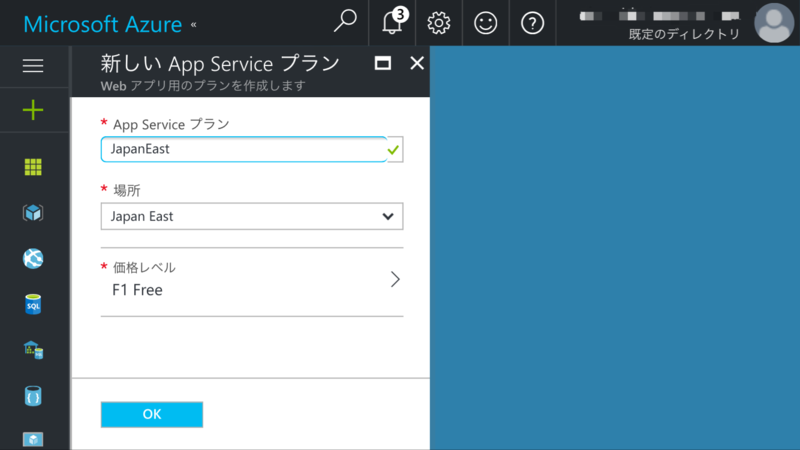Open the location Japan East dropdown
800x450 pixels.
tap(252, 216)
